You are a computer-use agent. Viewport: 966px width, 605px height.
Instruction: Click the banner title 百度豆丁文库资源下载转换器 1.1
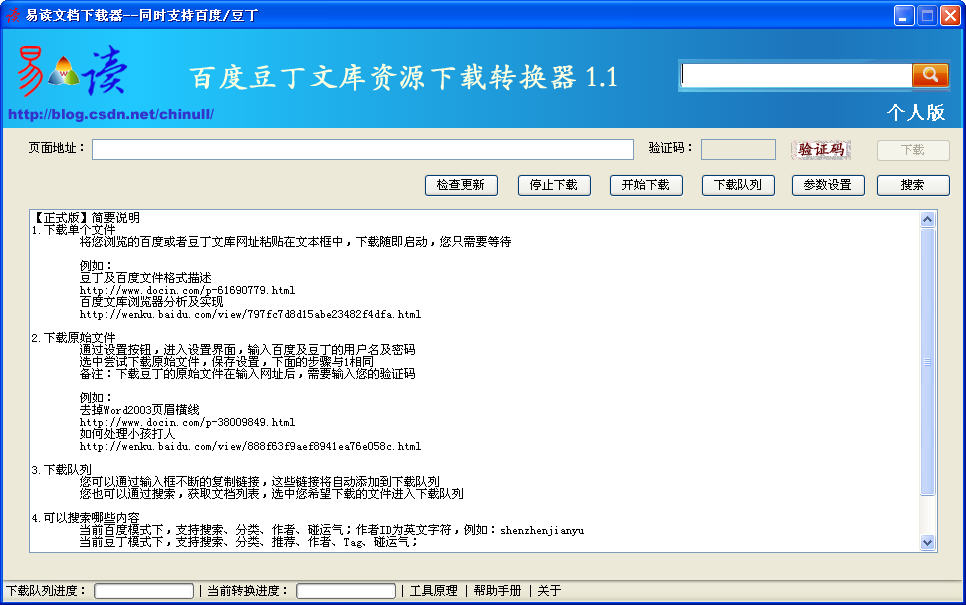(x=404, y=78)
